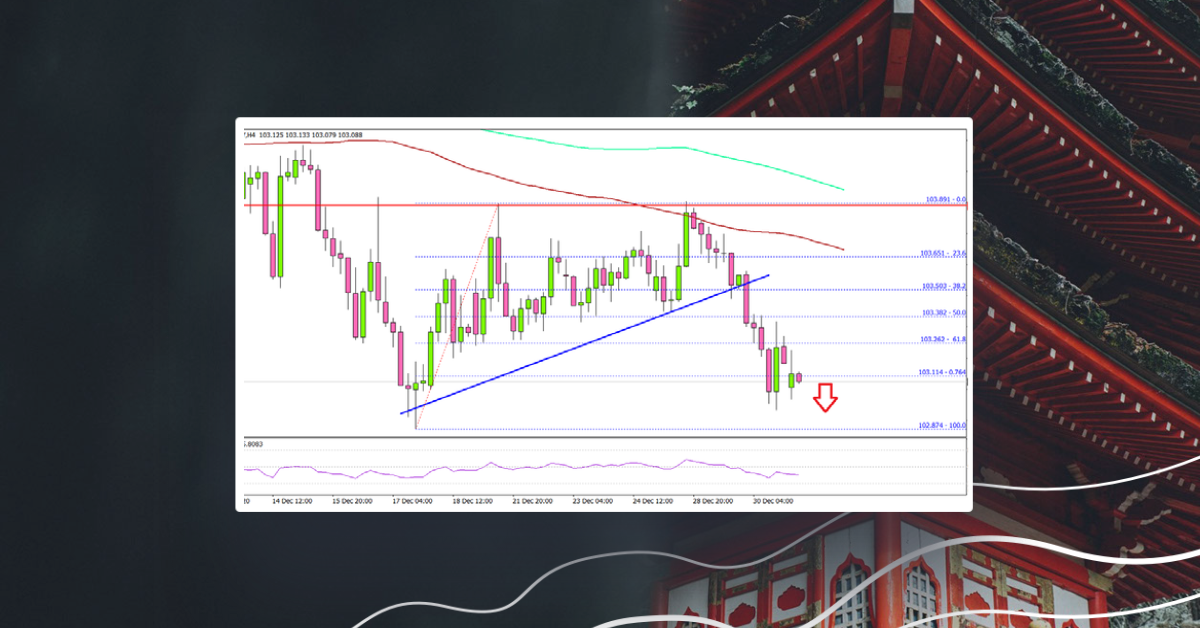The width and height of the screenshot is (1200, 628).
Task: Click the 103.114 - 0.764 level label
Action: coord(940,371)
